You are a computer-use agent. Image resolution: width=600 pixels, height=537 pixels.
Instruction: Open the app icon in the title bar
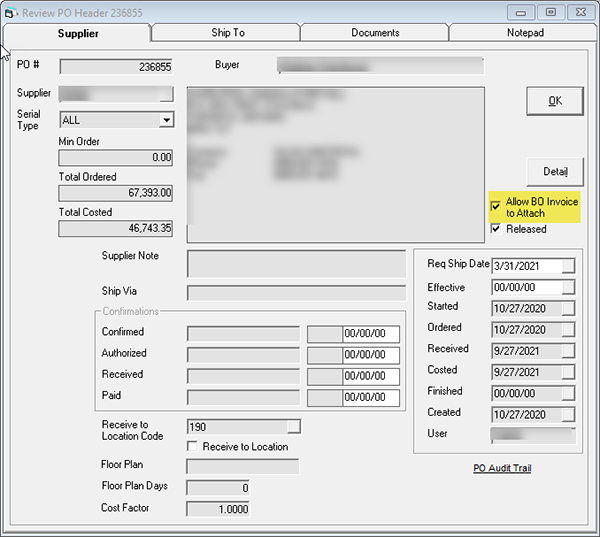coord(10,13)
